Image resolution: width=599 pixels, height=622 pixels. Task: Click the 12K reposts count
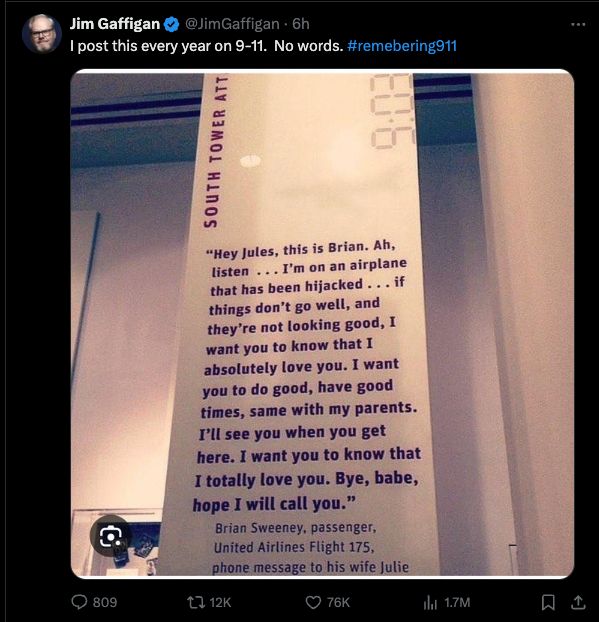(220, 603)
